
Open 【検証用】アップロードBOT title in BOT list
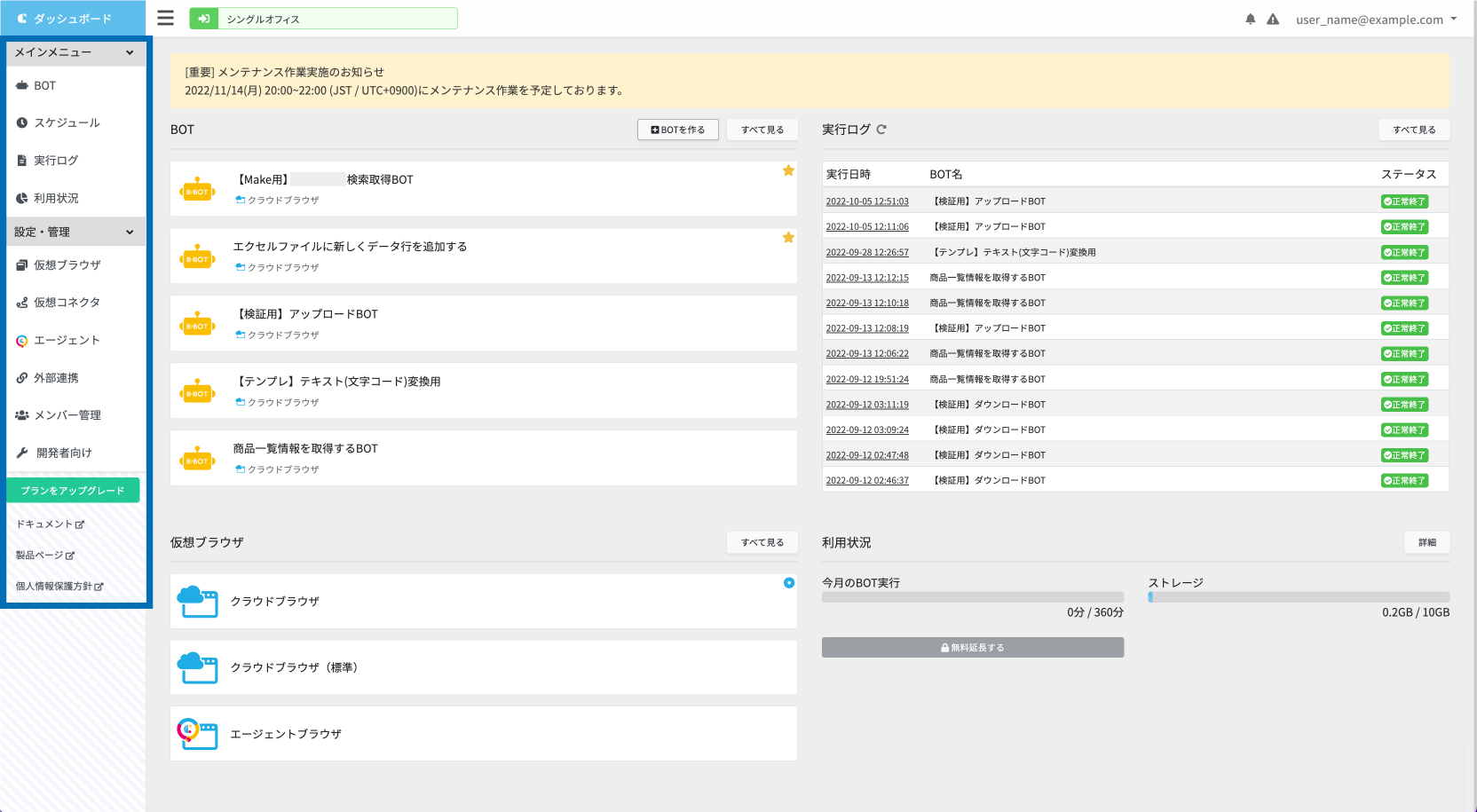coord(306,314)
